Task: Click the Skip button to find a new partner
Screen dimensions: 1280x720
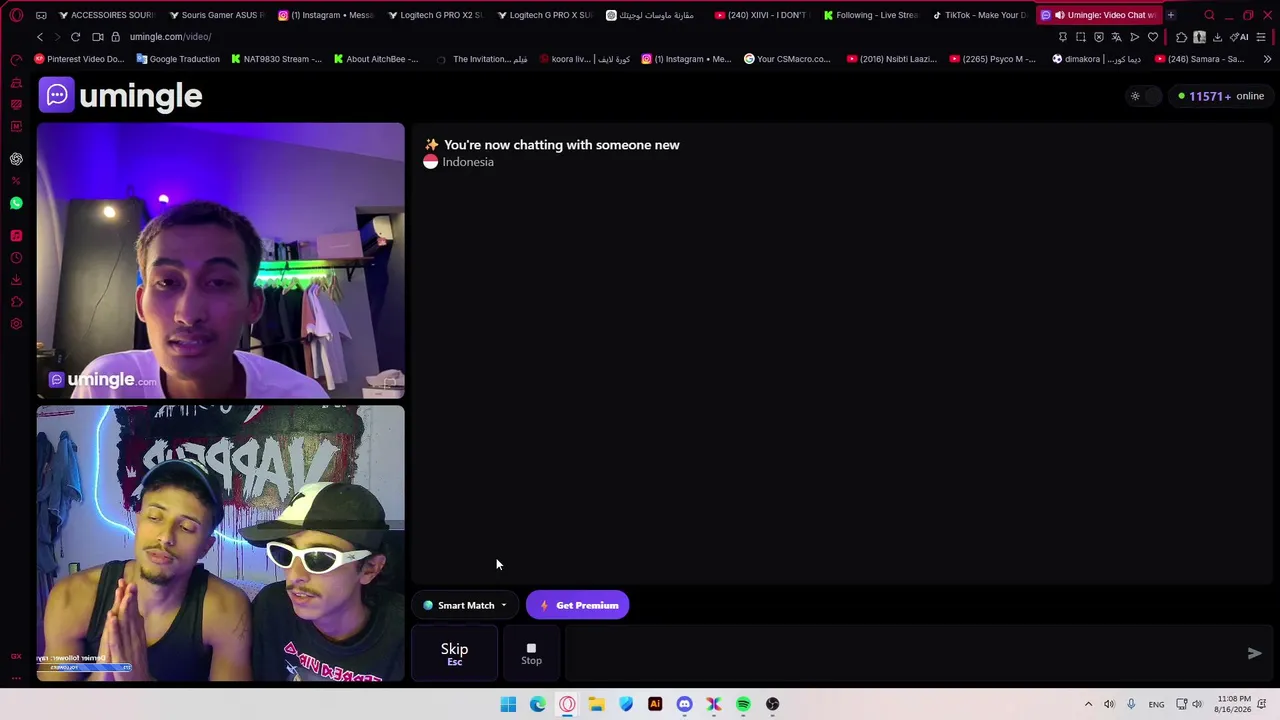Action: pos(454,653)
